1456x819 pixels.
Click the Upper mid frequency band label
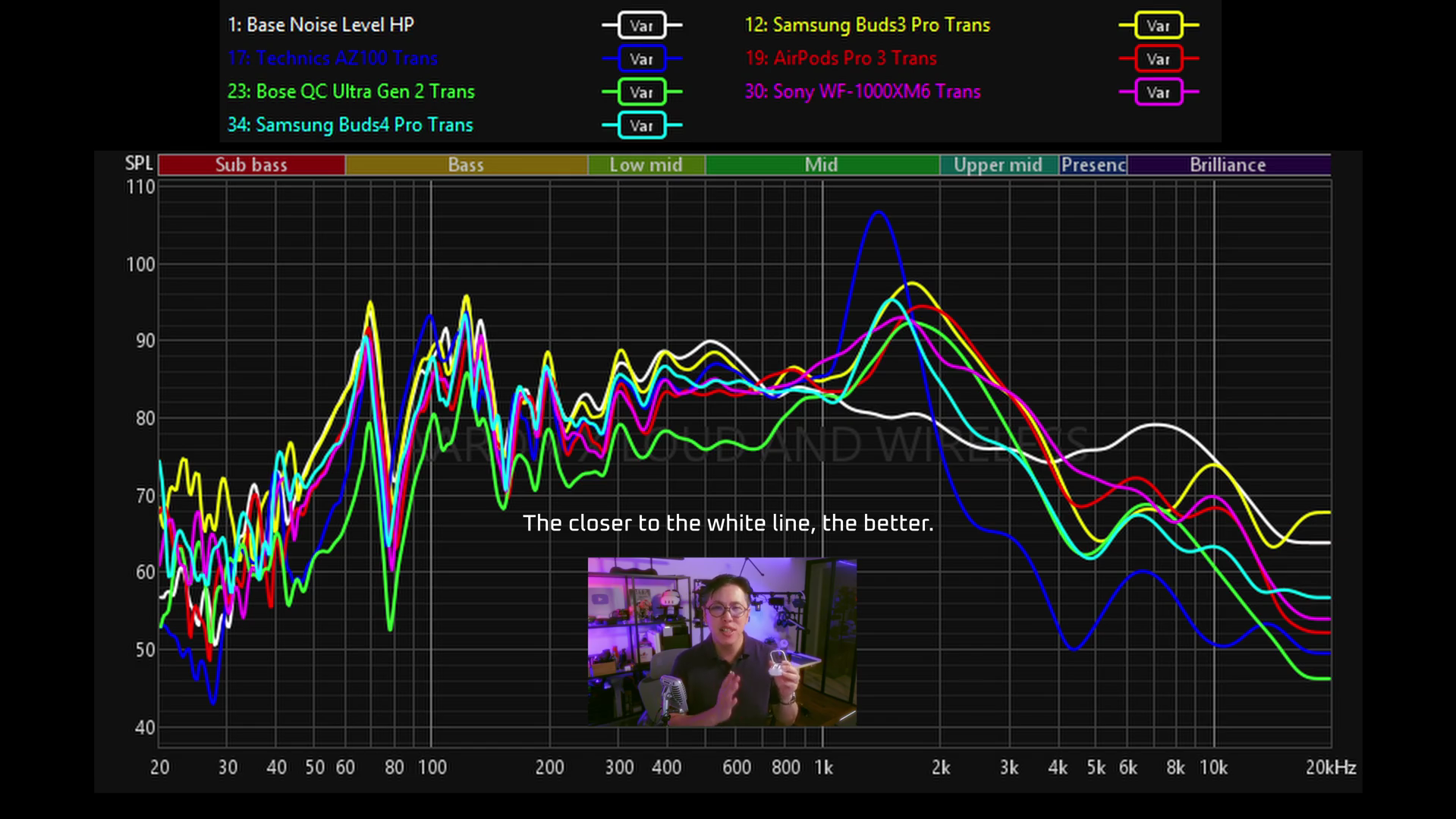click(x=998, y=165)
